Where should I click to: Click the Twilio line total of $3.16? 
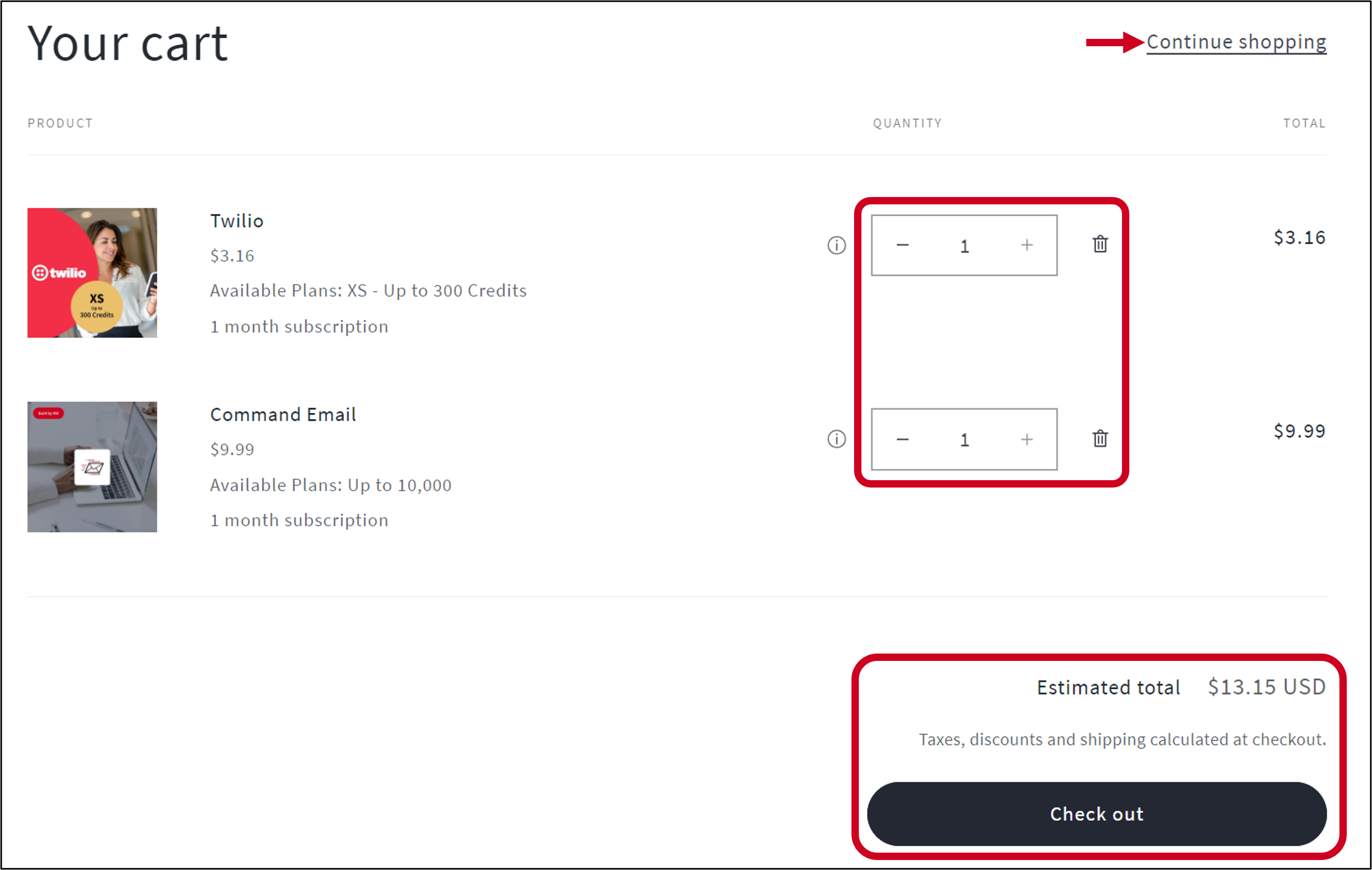1299,237
